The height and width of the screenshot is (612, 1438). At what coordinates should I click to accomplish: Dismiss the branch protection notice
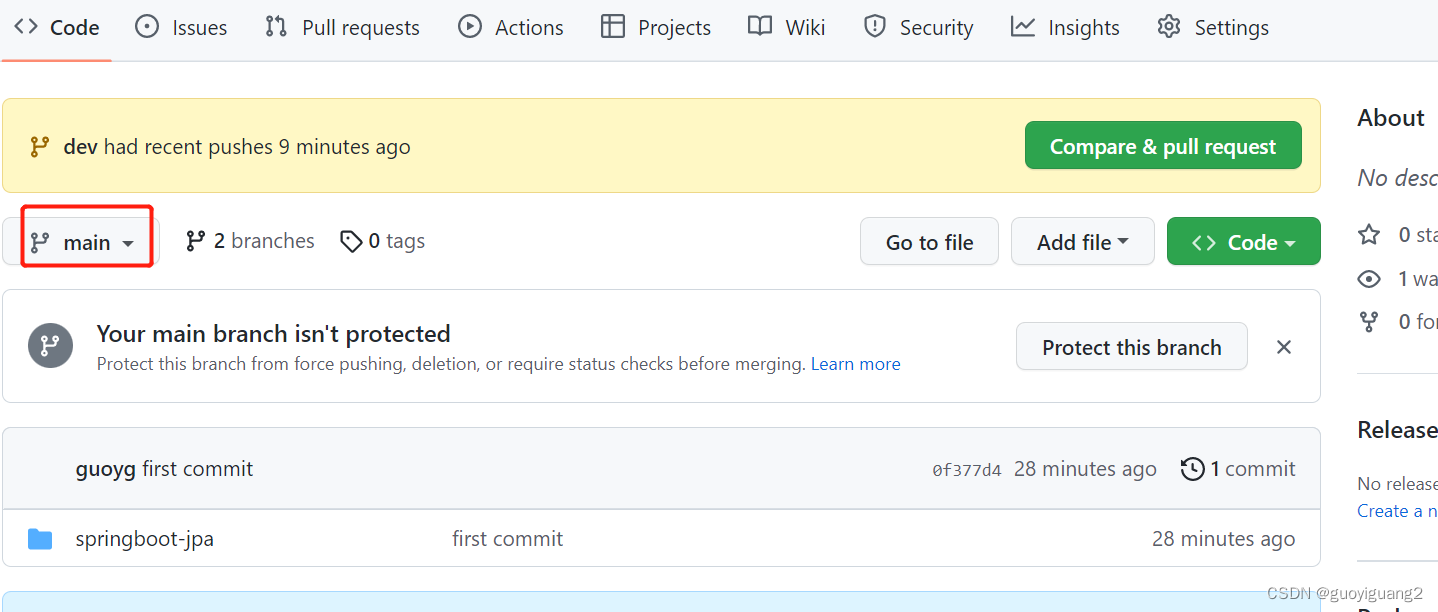tap(1284, 347)
